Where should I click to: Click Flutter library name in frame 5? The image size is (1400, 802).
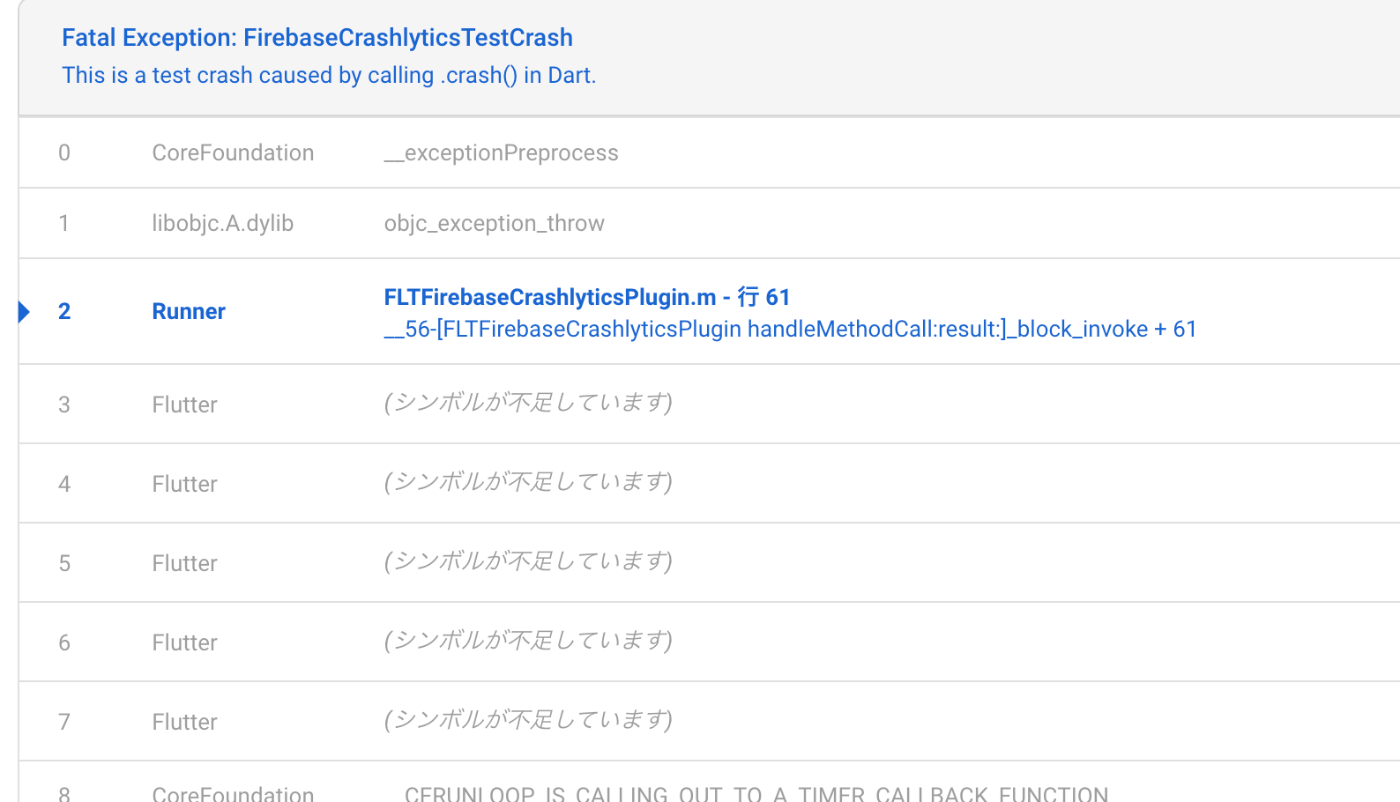pos(185,563)
